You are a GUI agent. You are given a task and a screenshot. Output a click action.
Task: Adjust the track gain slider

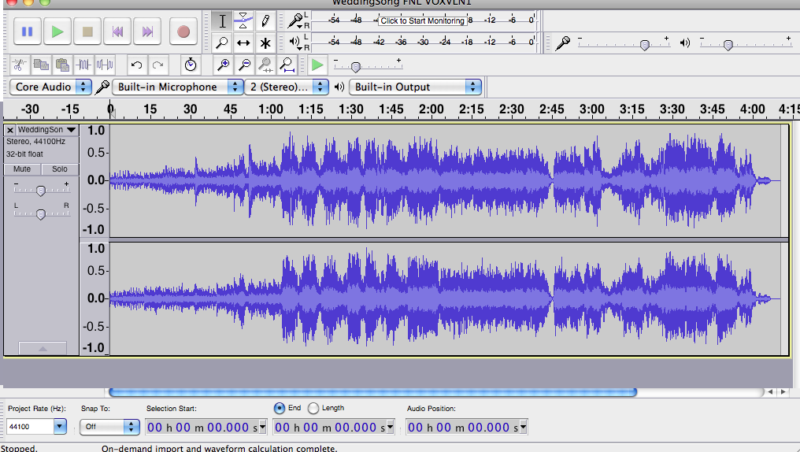[41, 190]
